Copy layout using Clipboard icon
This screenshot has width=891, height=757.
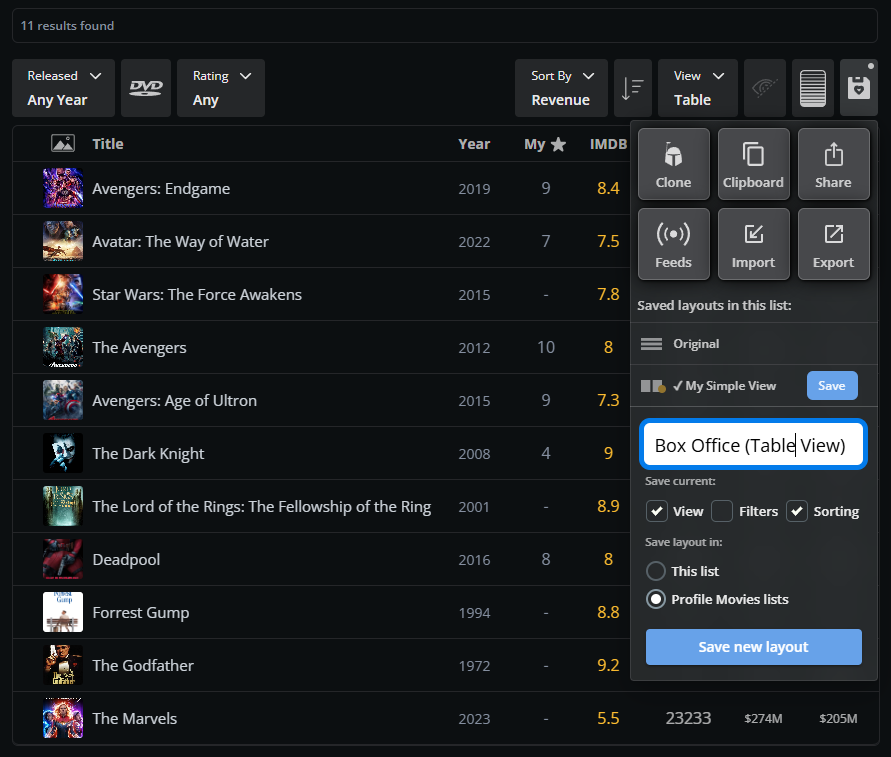coord(753,164)
